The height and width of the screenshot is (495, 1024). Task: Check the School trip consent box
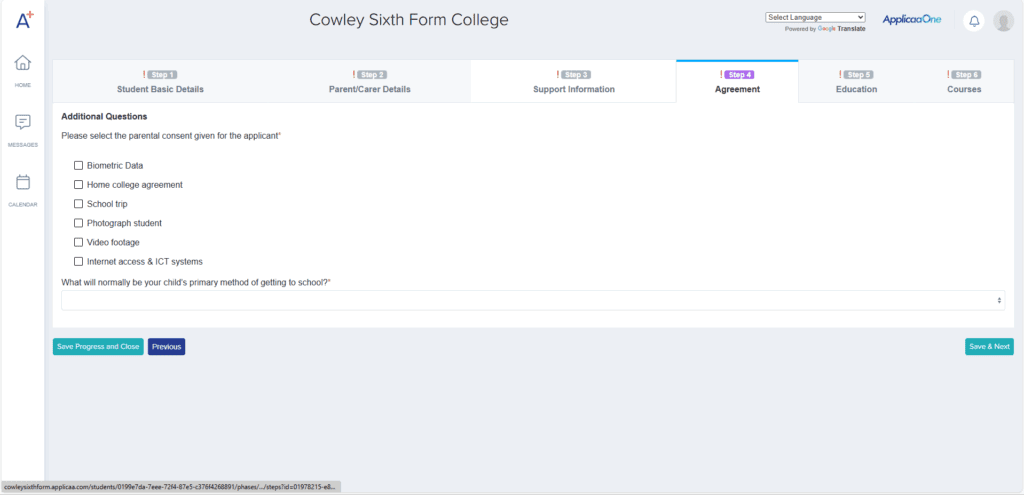tap(79, 204)
